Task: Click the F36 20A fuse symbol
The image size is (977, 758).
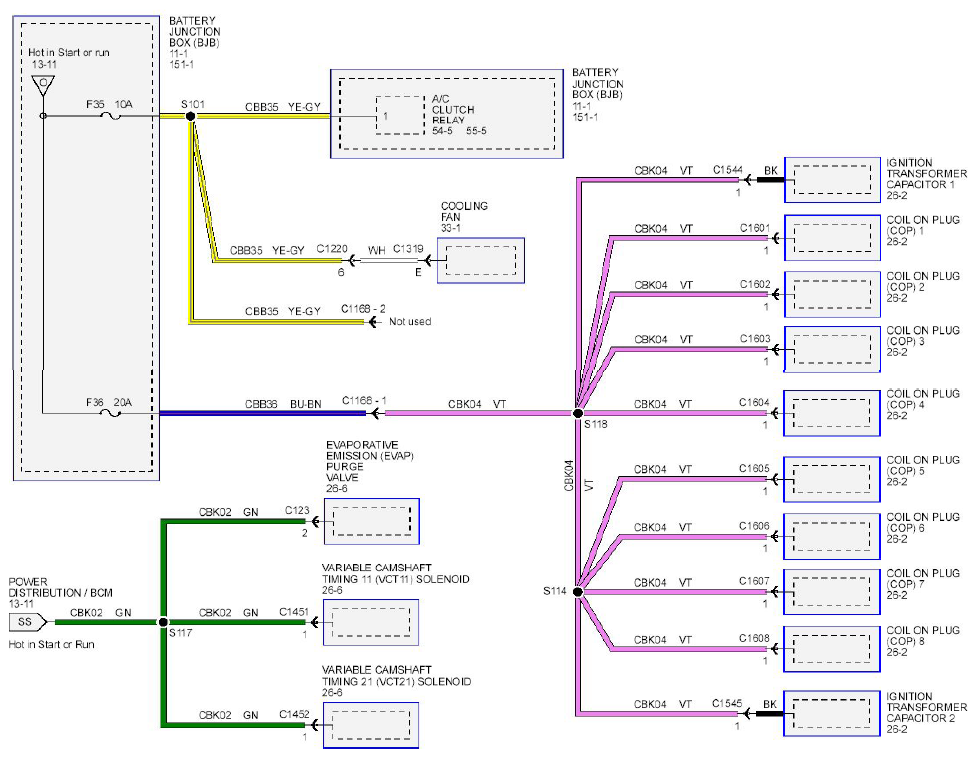Action: [x=111, y=413]
